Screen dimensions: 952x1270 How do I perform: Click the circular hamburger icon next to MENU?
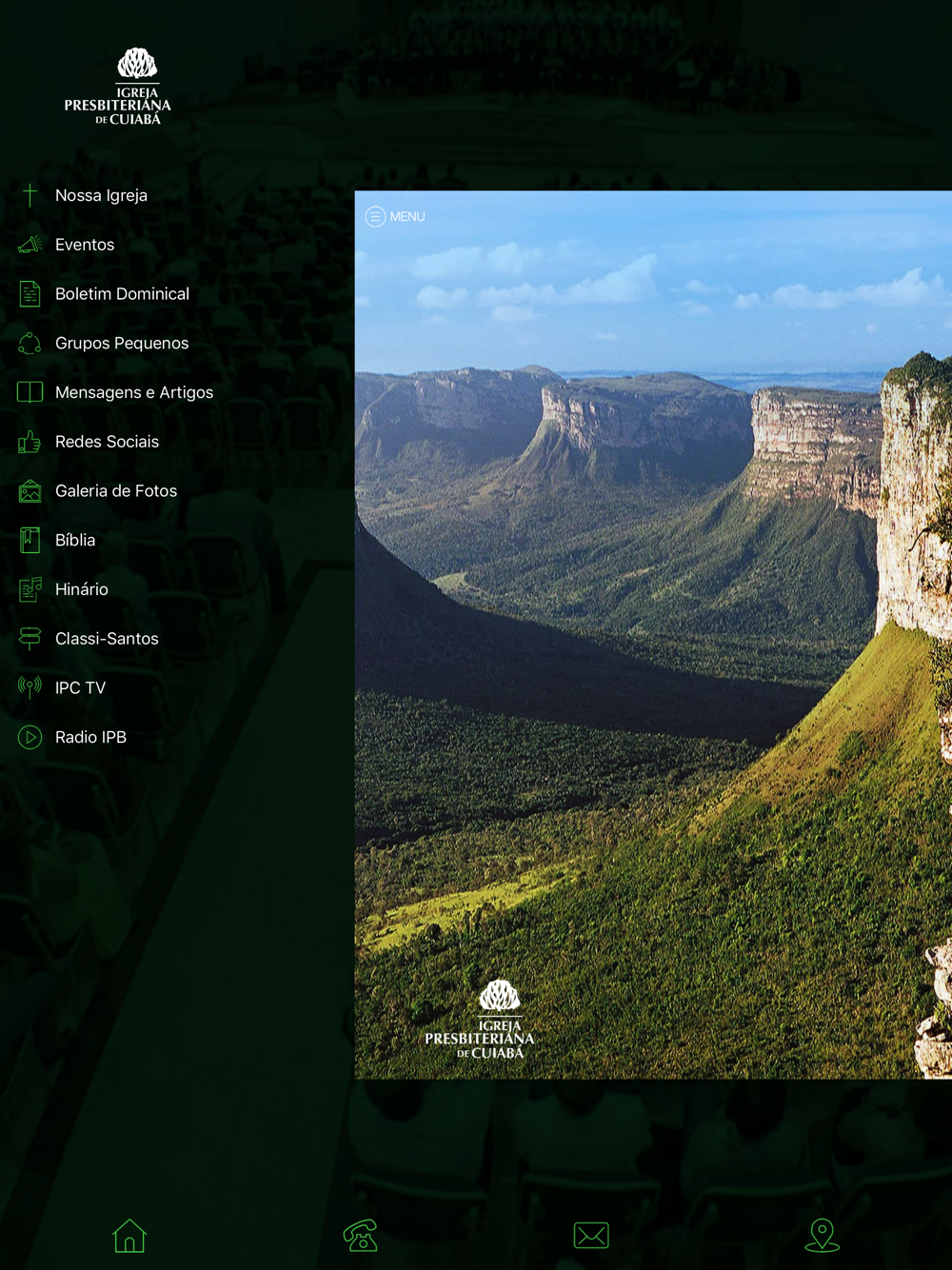click(375, 216)
